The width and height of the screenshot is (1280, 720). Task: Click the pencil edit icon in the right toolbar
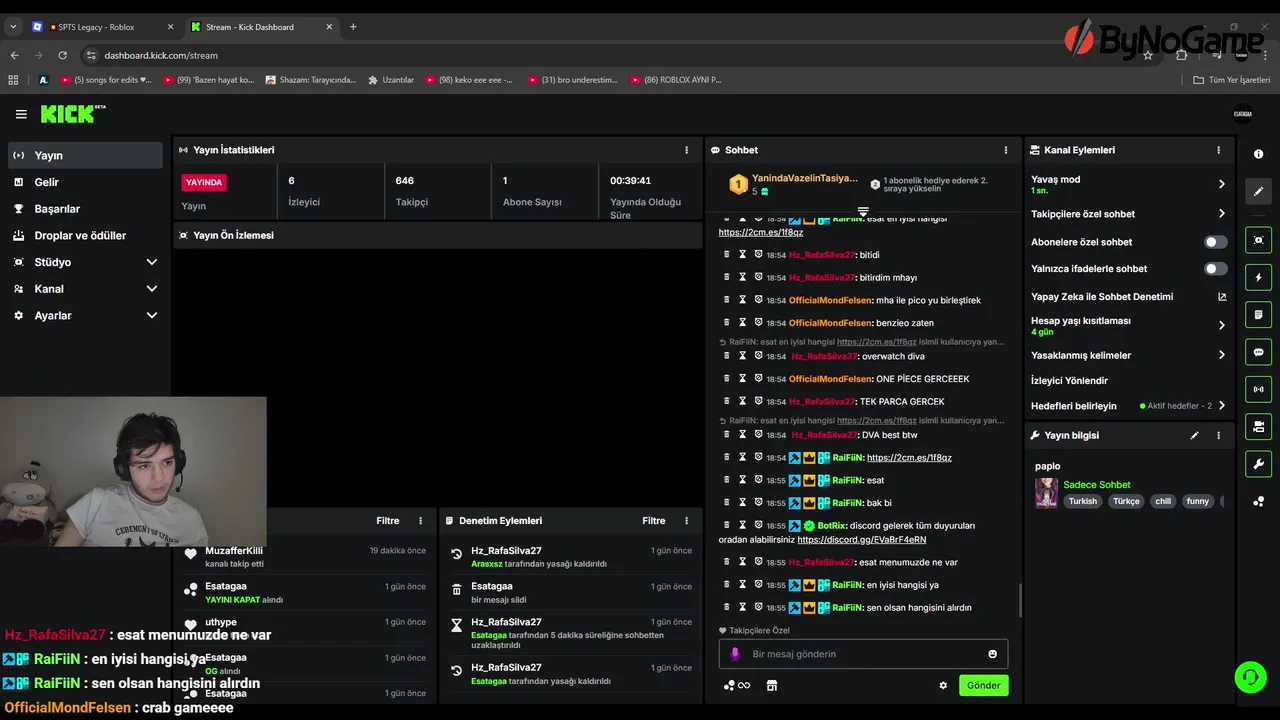pos(1258,191)
